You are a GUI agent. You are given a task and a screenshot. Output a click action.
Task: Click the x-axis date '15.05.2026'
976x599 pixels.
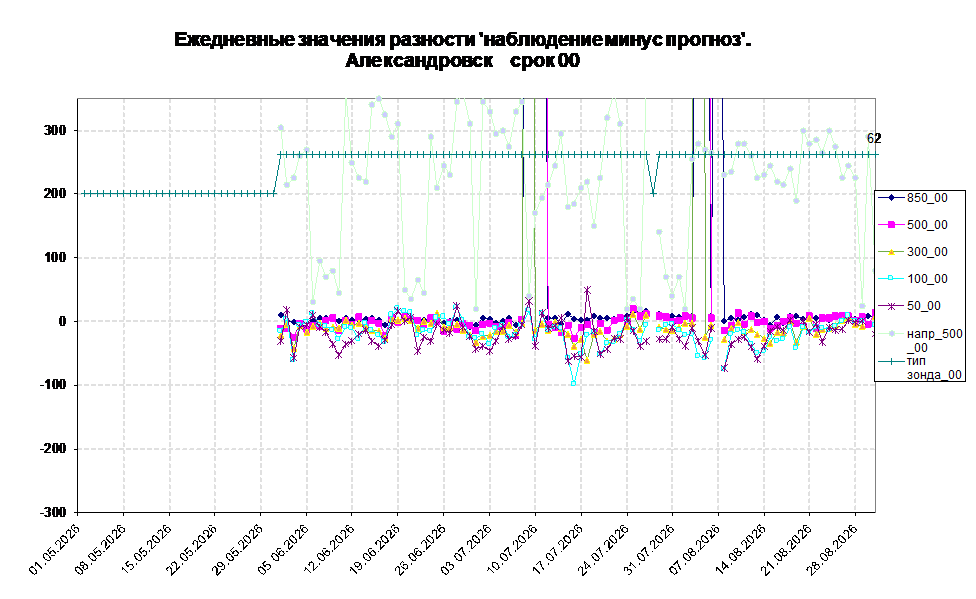[146, 549]
